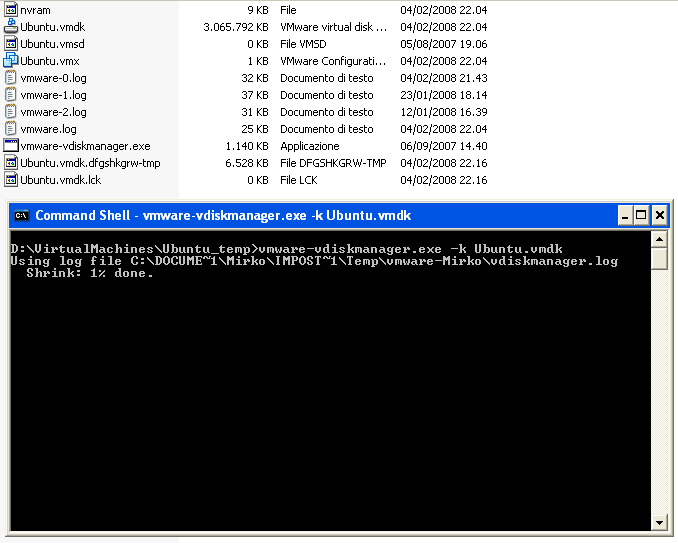Minimize the Command Shell window
The height and width of the screenshot is (543, 678).
pos(624,215)
